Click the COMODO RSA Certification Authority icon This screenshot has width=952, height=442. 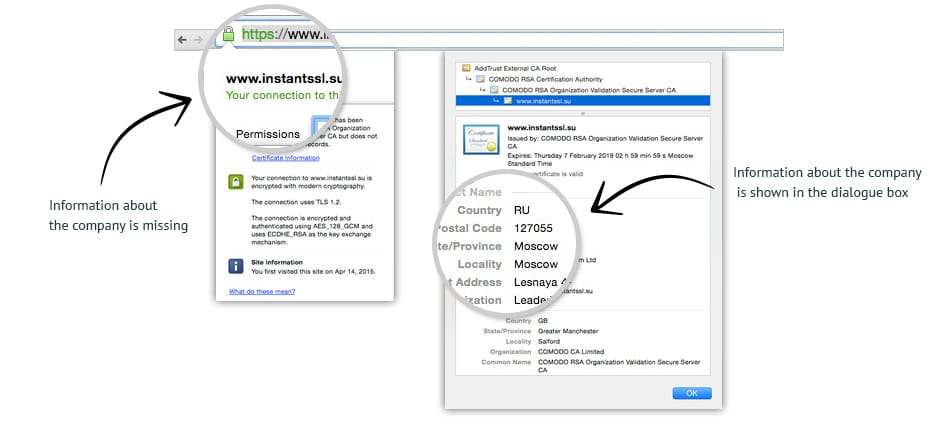480,78
